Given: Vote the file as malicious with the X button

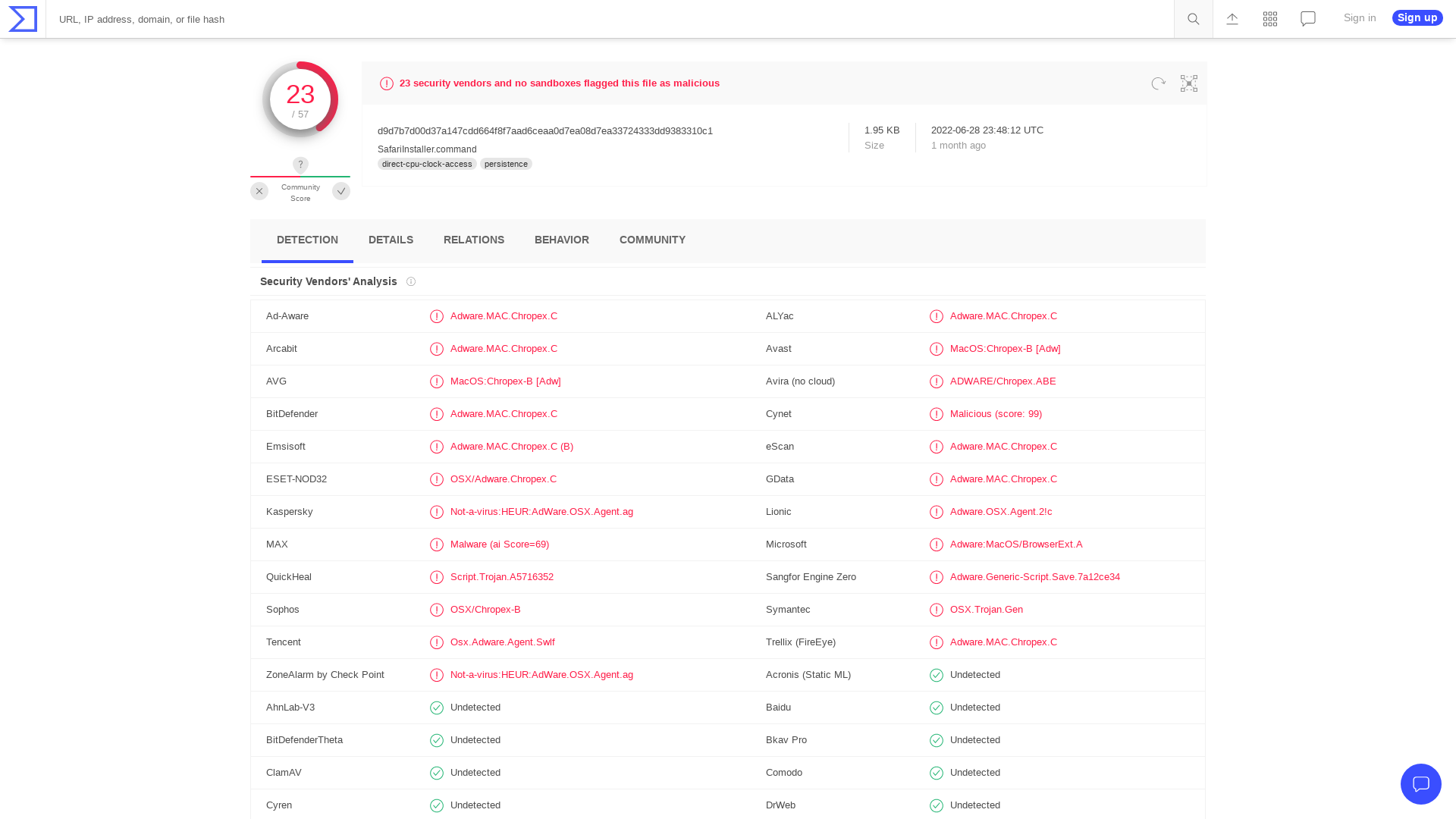Looking at the screenshot, I should pos(259,191).
